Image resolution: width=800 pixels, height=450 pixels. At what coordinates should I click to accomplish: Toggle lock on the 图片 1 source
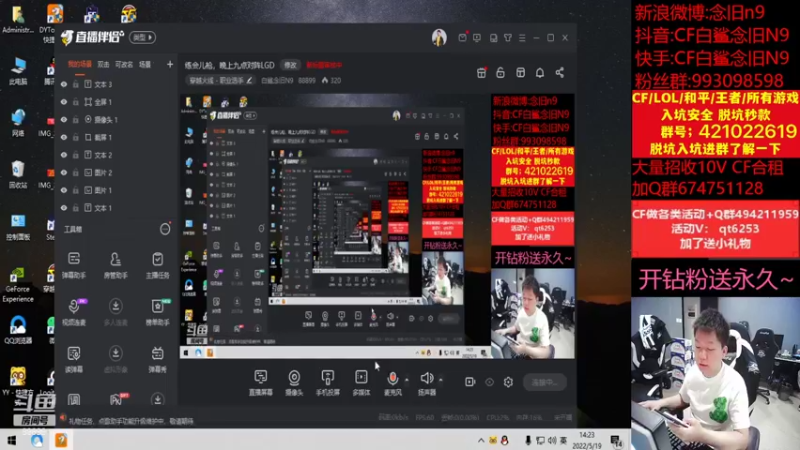[76, 190]
